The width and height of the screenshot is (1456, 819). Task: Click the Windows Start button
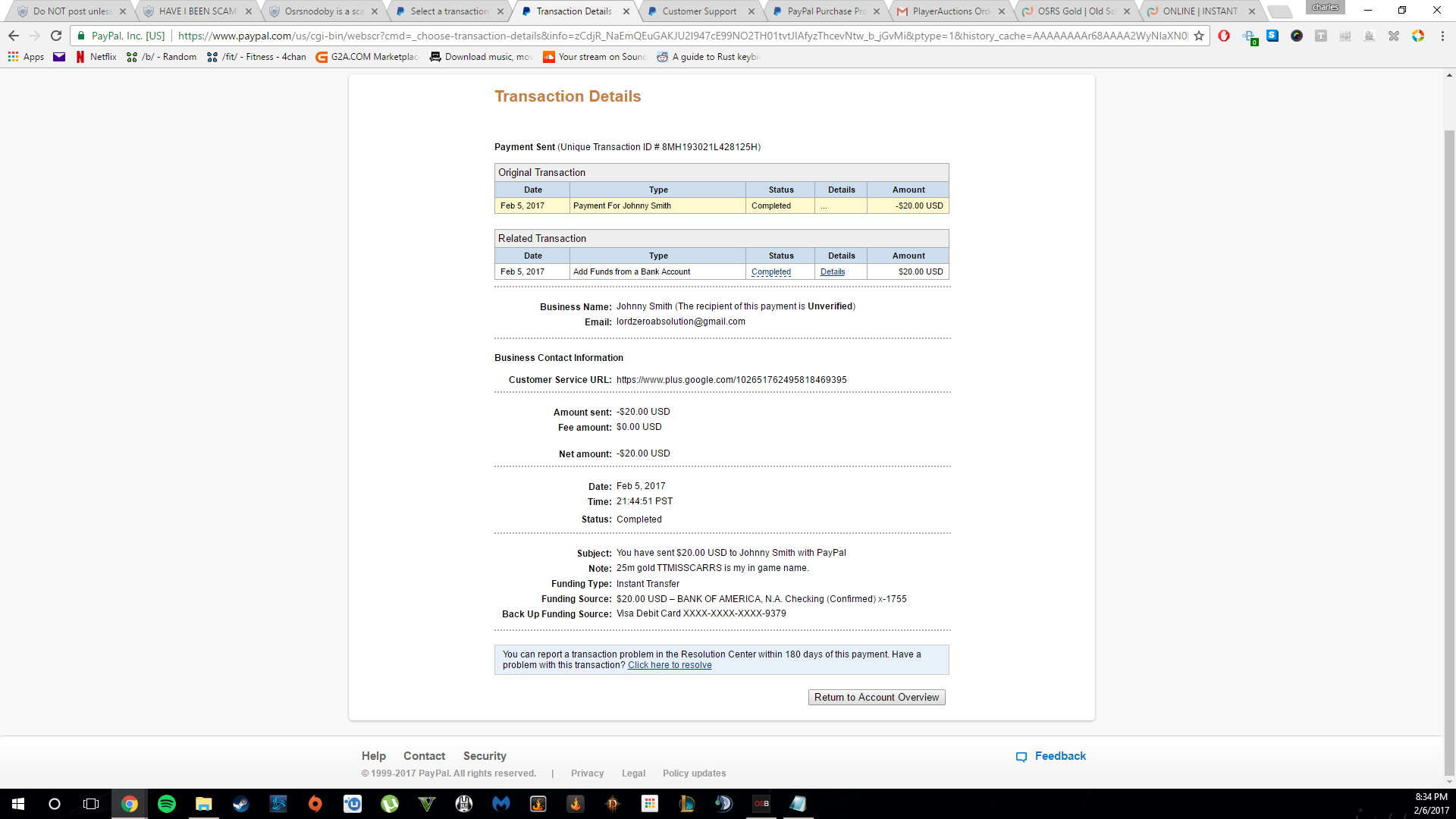[x=18, y=804]
